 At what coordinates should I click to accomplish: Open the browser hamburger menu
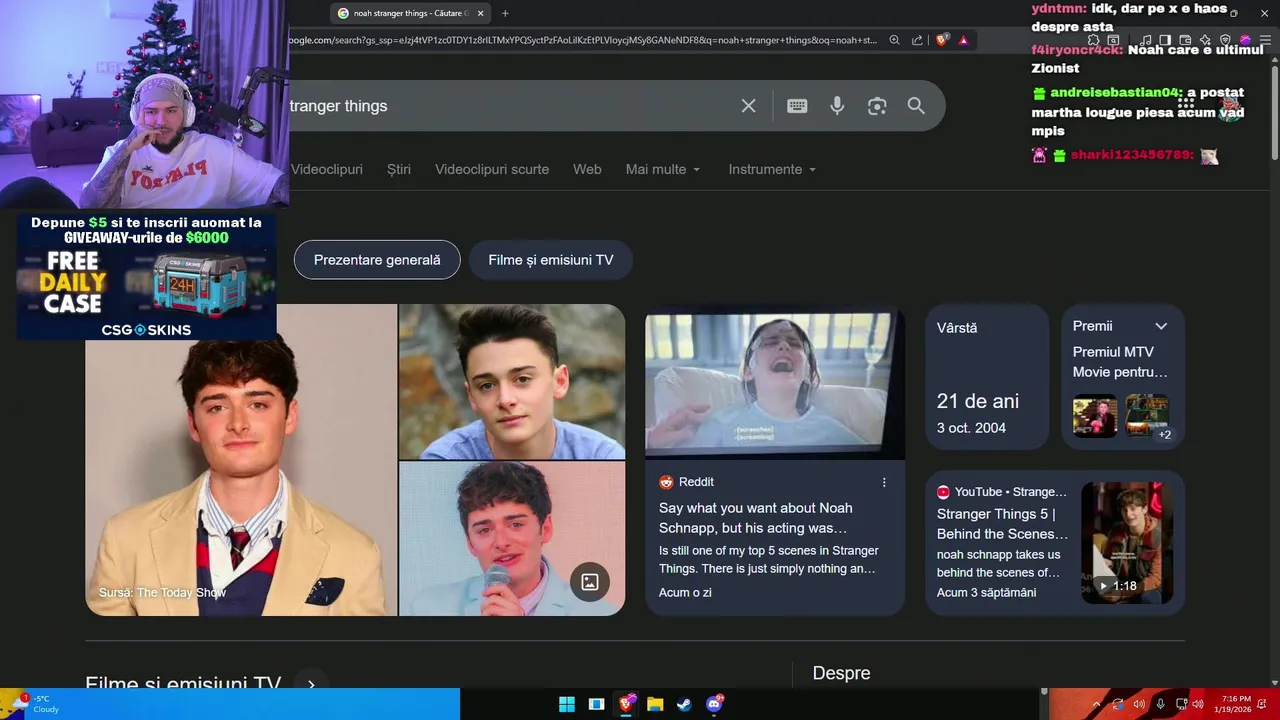[x=1265, y=40]
